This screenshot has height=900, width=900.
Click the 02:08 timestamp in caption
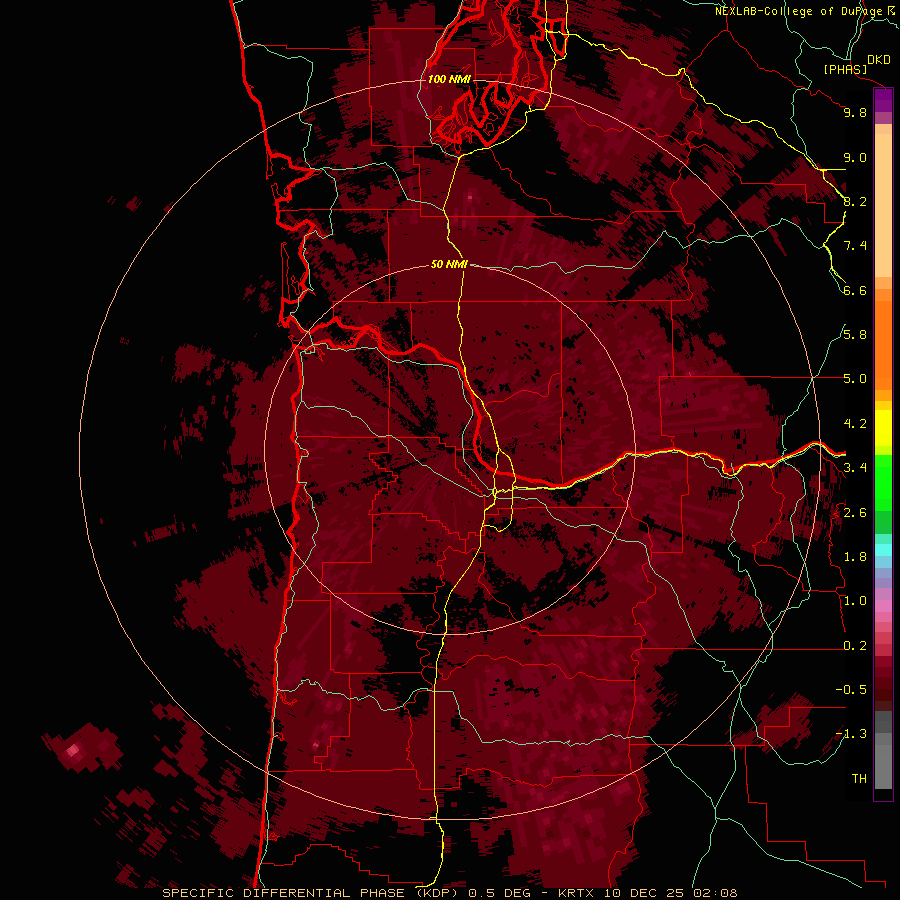(715, 893)
